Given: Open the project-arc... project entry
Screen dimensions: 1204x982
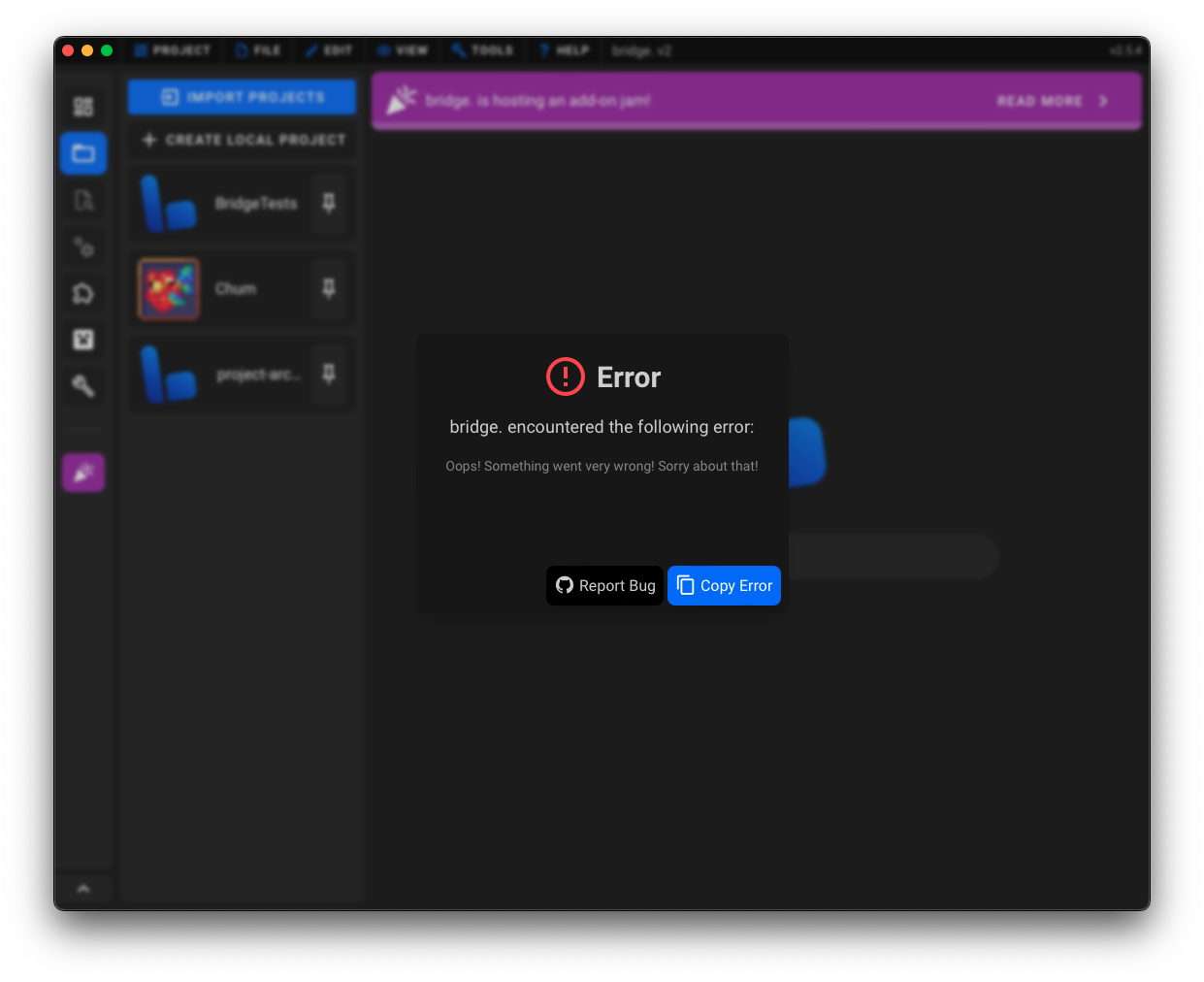Looking at the screenshot, I should click(x=243, y=374).
